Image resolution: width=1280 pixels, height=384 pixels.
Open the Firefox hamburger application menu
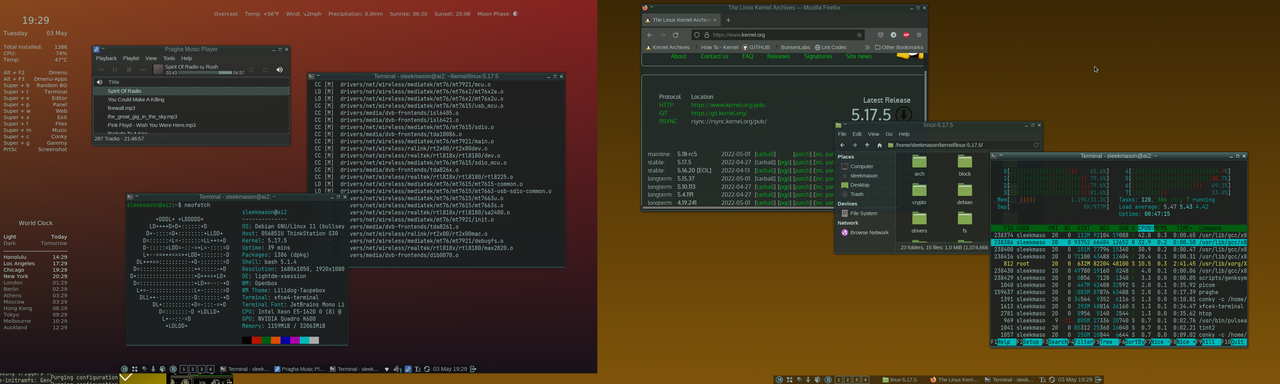(919, 35)
